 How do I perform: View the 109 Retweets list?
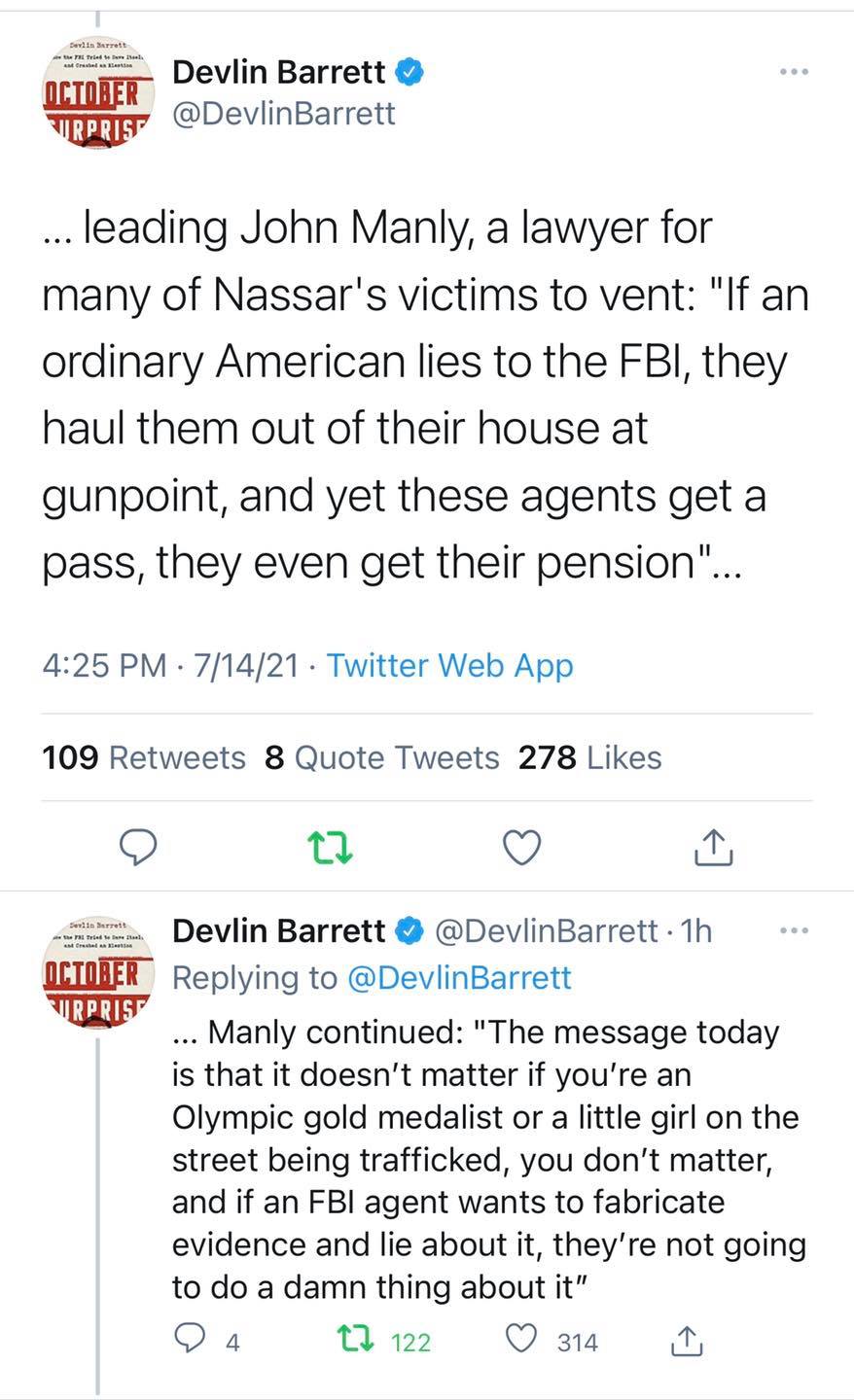point(142,756)
